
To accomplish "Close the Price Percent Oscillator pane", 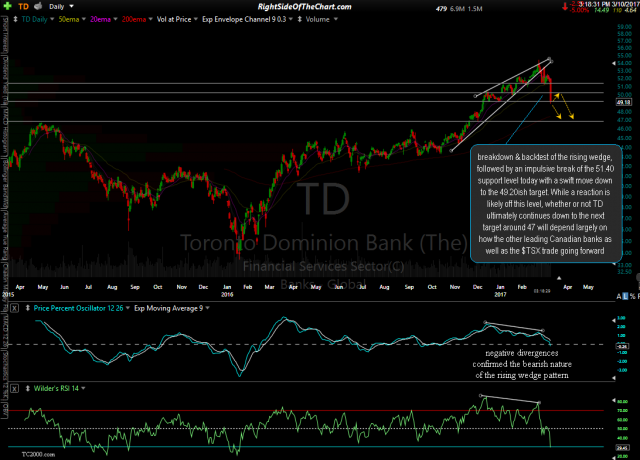I will 14,308.
